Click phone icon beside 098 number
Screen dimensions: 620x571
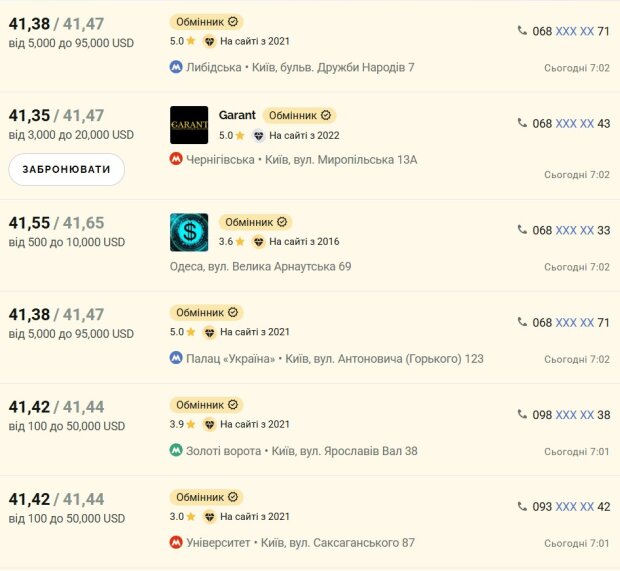[x=522, y=414]
